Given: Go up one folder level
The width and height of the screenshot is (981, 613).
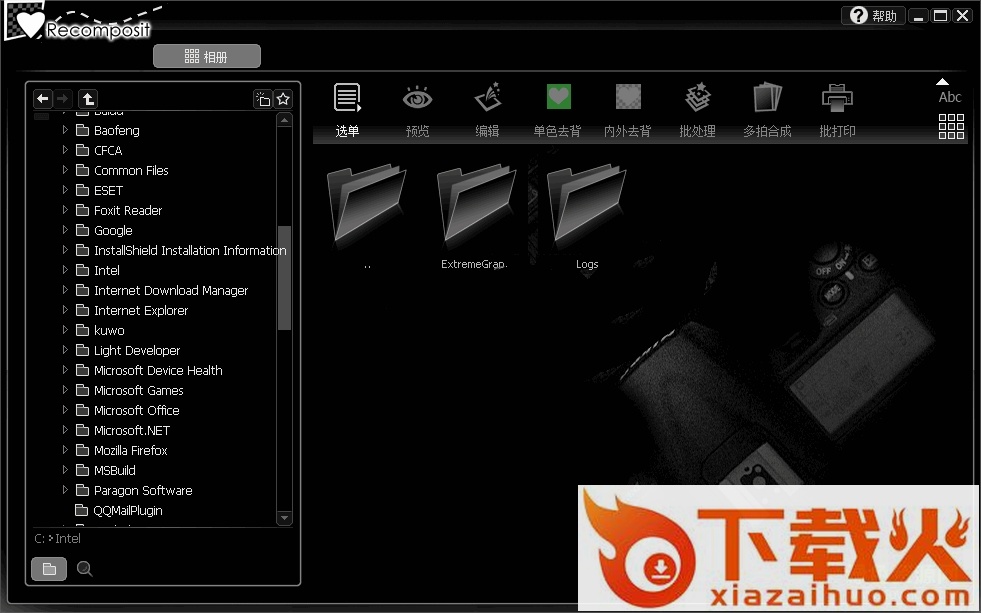Looking at the screenshot, I should [x=88, y=98].
